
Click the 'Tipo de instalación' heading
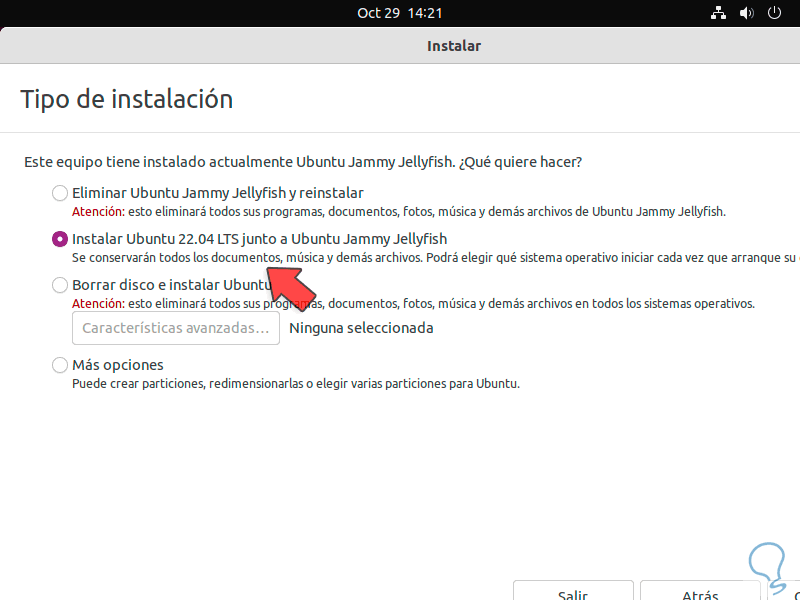tap(127, 99)
